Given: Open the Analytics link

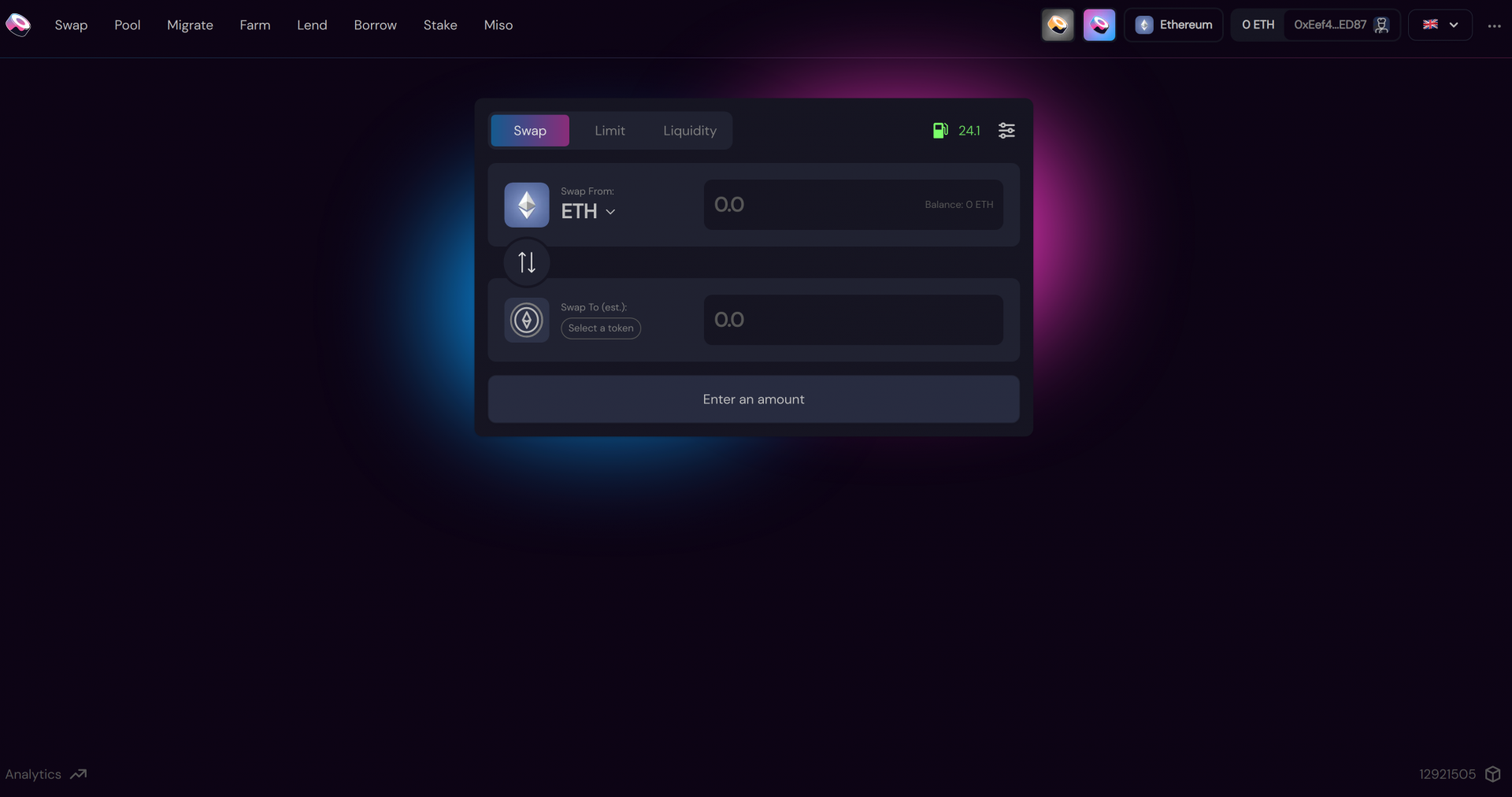Looking at the screenshot, I should point(33,774).
